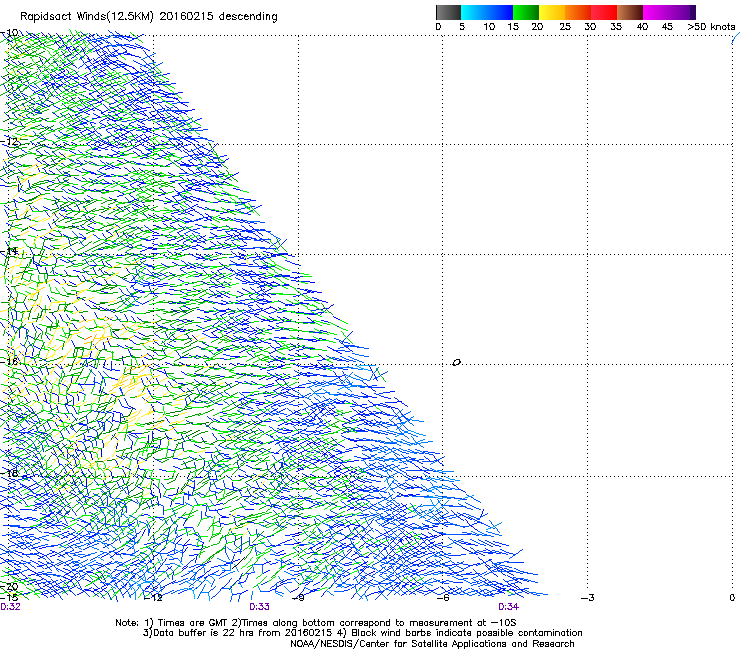Click the longitude axis label '-12' along bottom
The image size is (740, 650).
(153, 598)
